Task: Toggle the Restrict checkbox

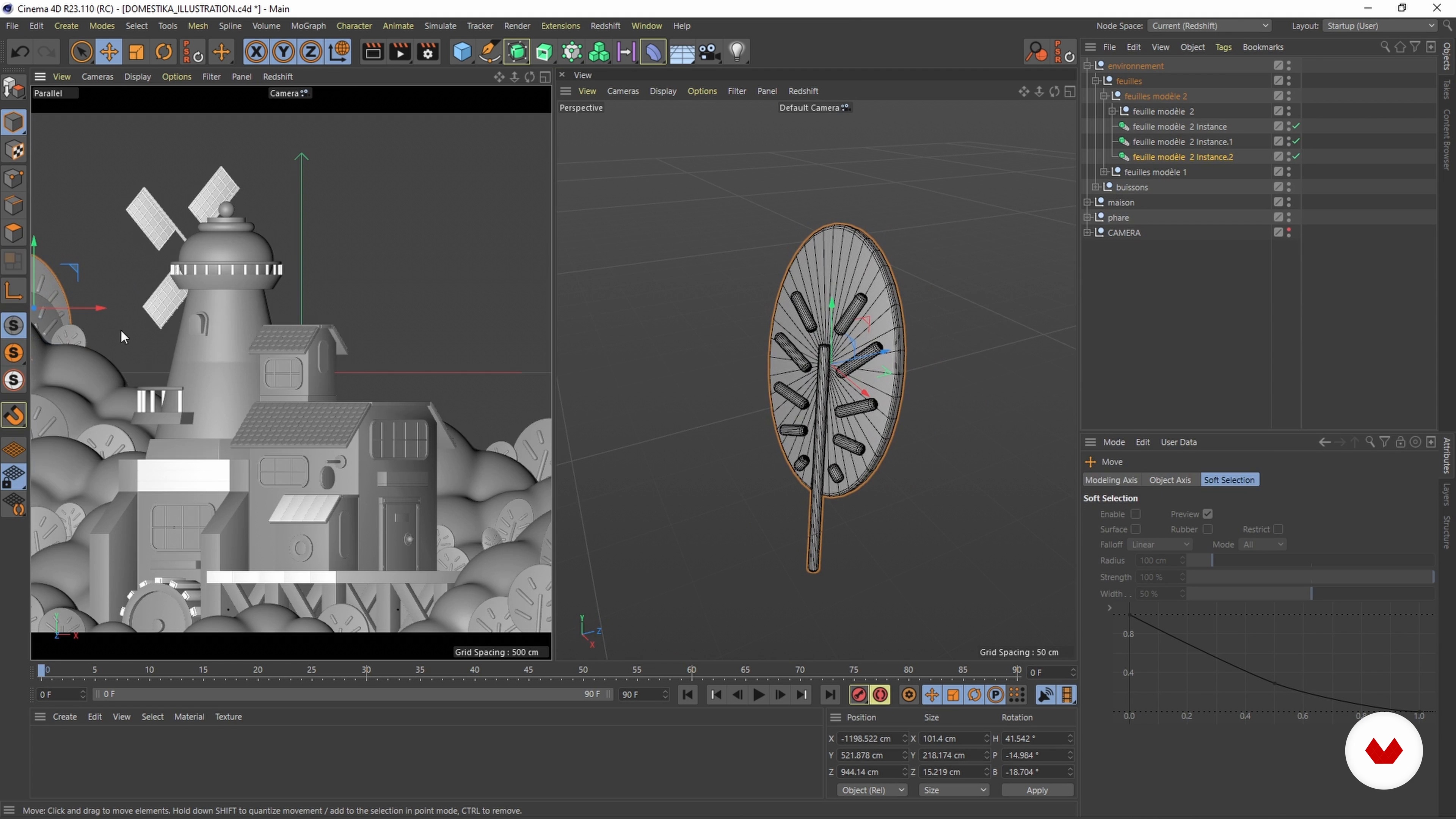Action: [x=1279, y=529]
